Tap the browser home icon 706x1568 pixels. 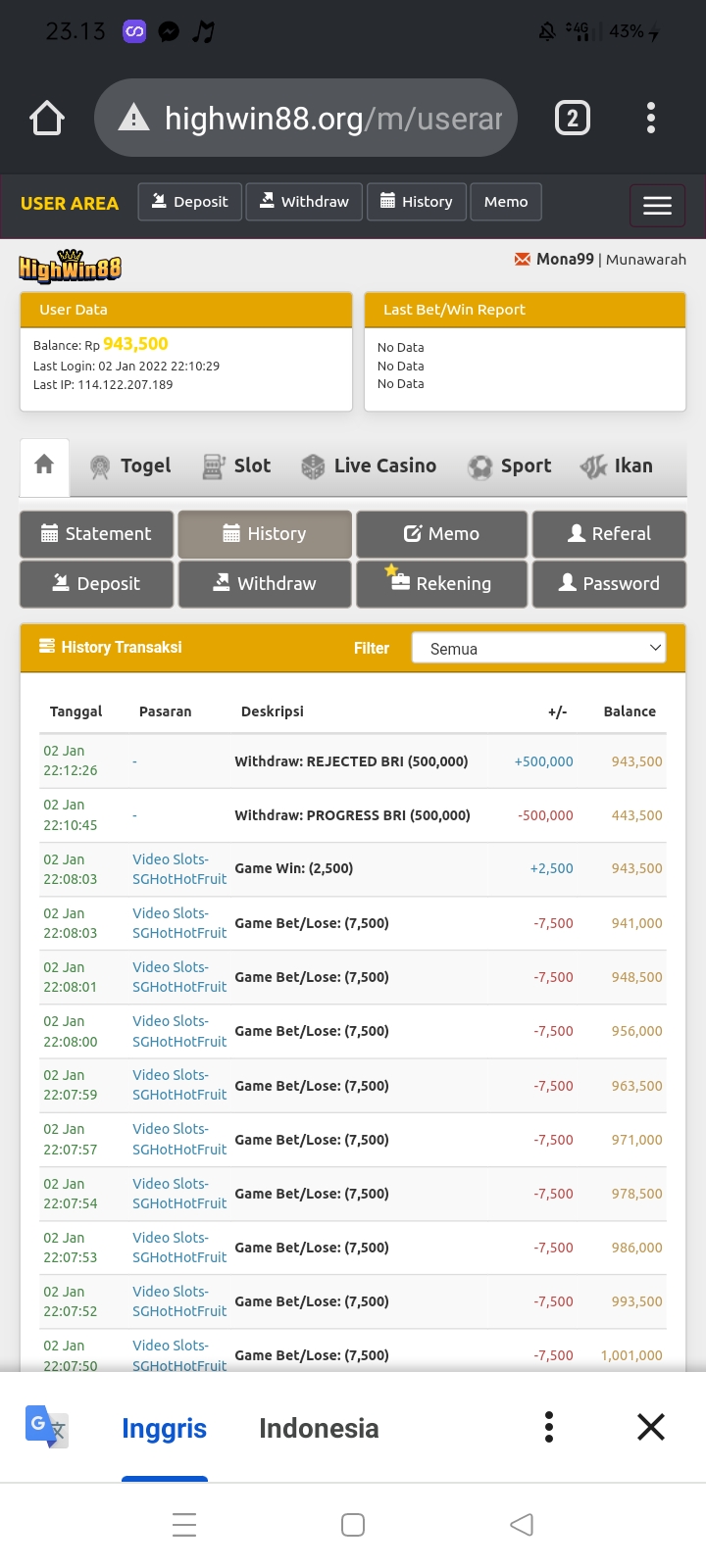pos(47,119)
